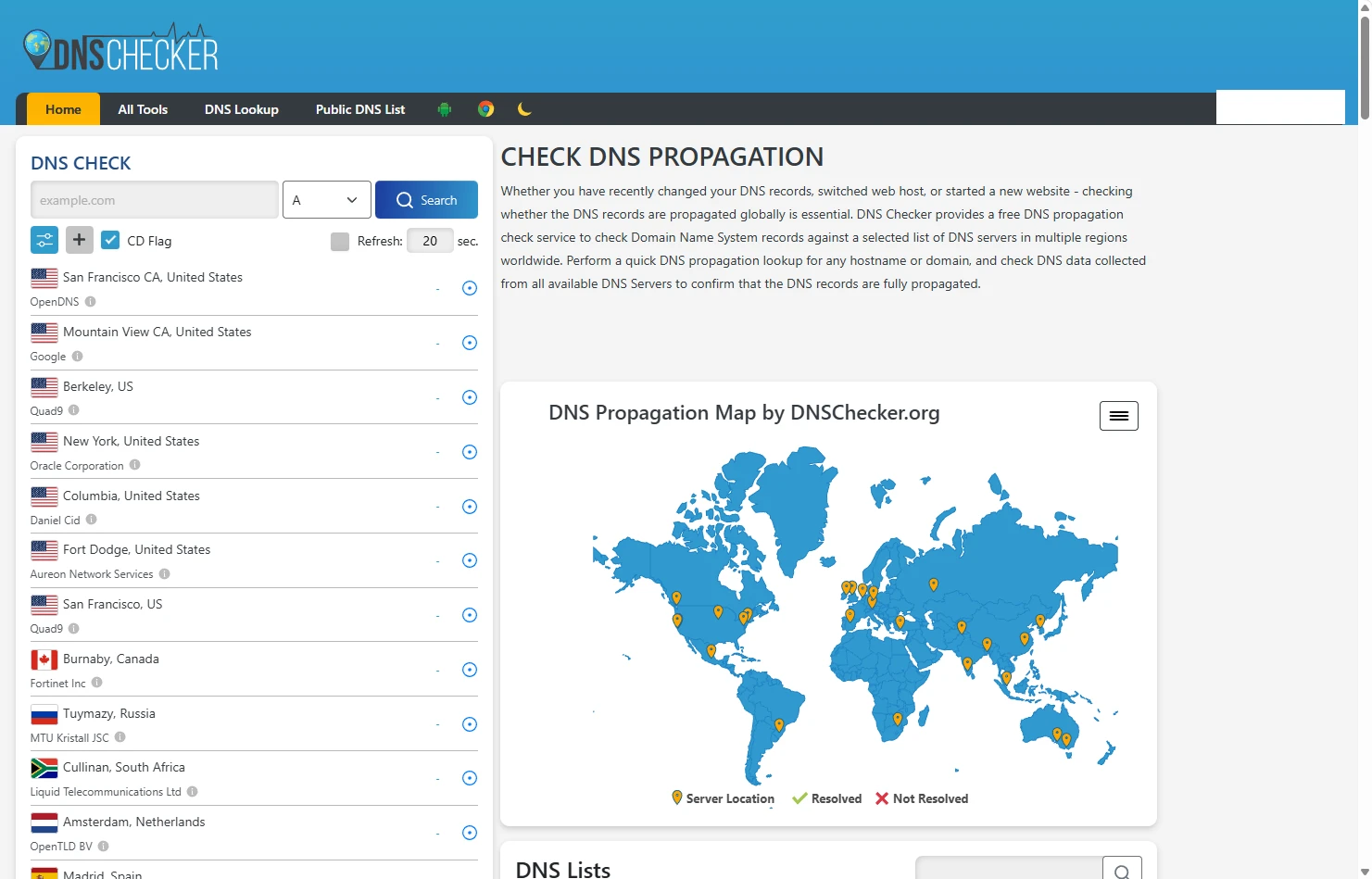This screenshot has width=1372, height=879.
Task: Click the refresh arrow for Google Mountain View server
Action: (469, 342)
